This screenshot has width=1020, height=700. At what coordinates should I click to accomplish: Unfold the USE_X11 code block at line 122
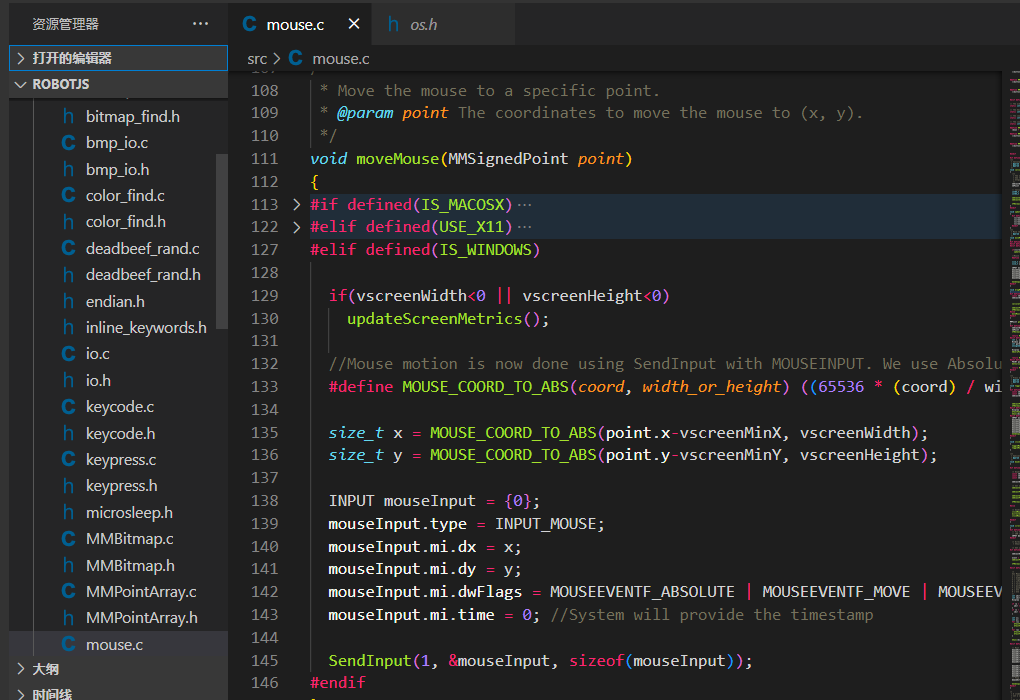pyautogui.click(x=296, y=227)
